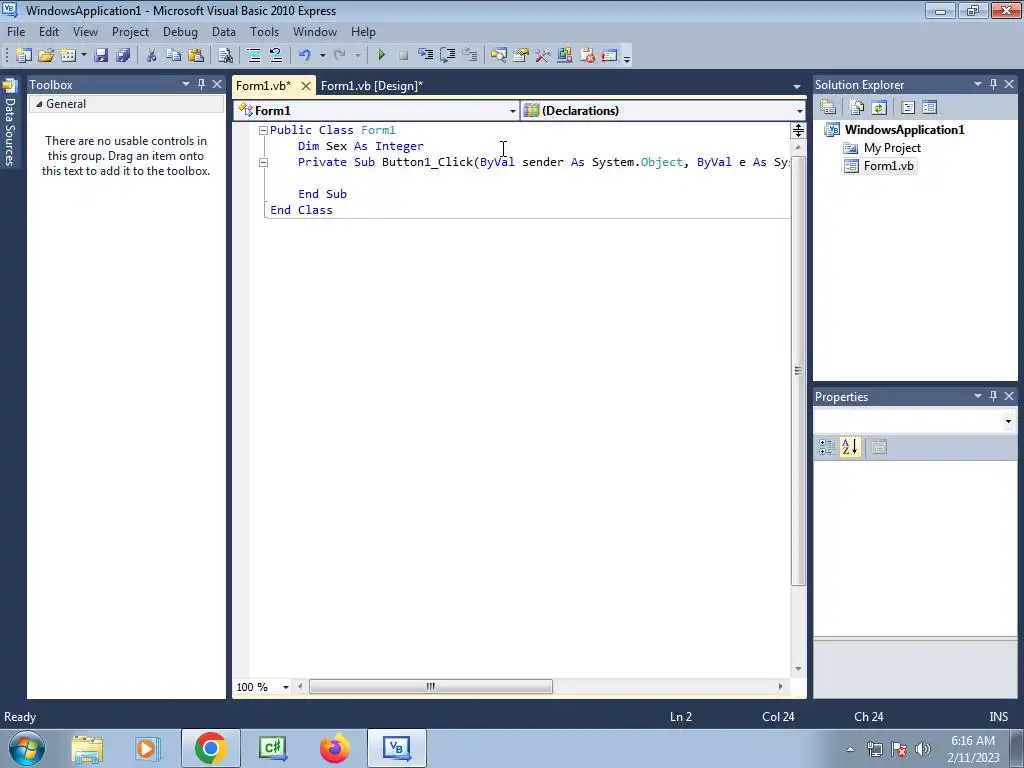Select WindowsApplication1 in Solution Explorer
1024x768 pixels.
click(x=904, y=130)
